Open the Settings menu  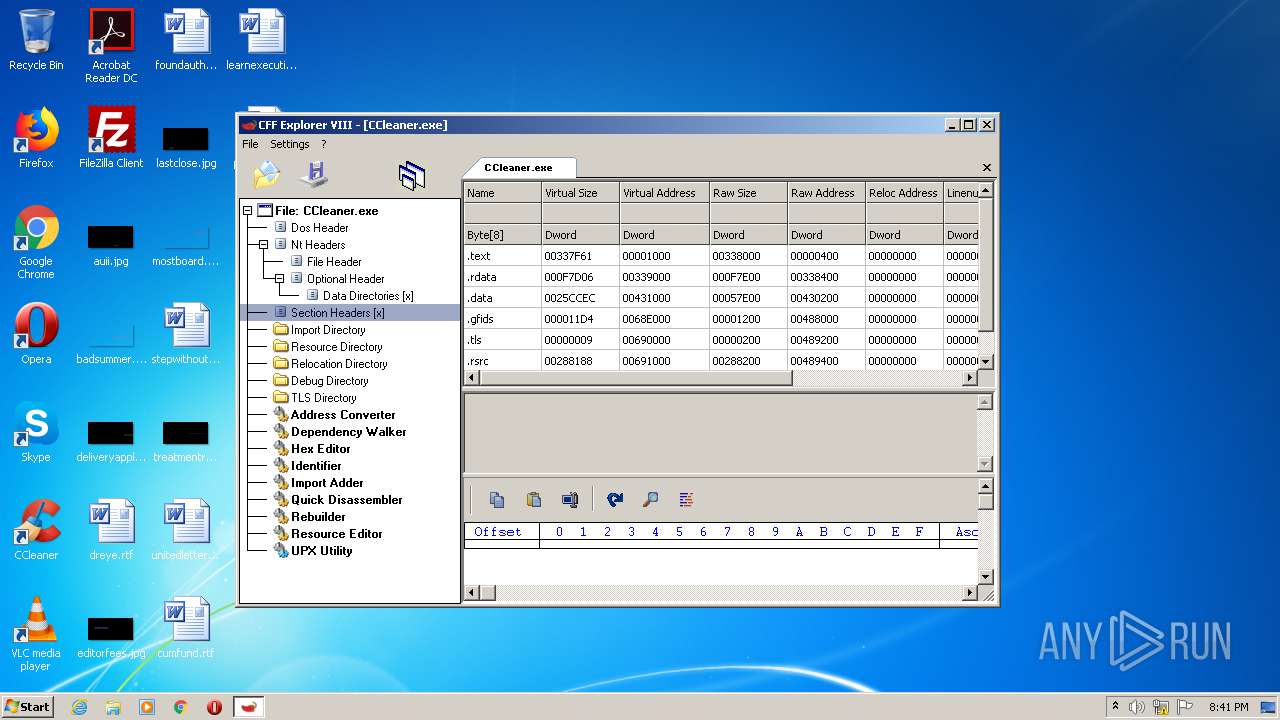click(x=290, y=144)
